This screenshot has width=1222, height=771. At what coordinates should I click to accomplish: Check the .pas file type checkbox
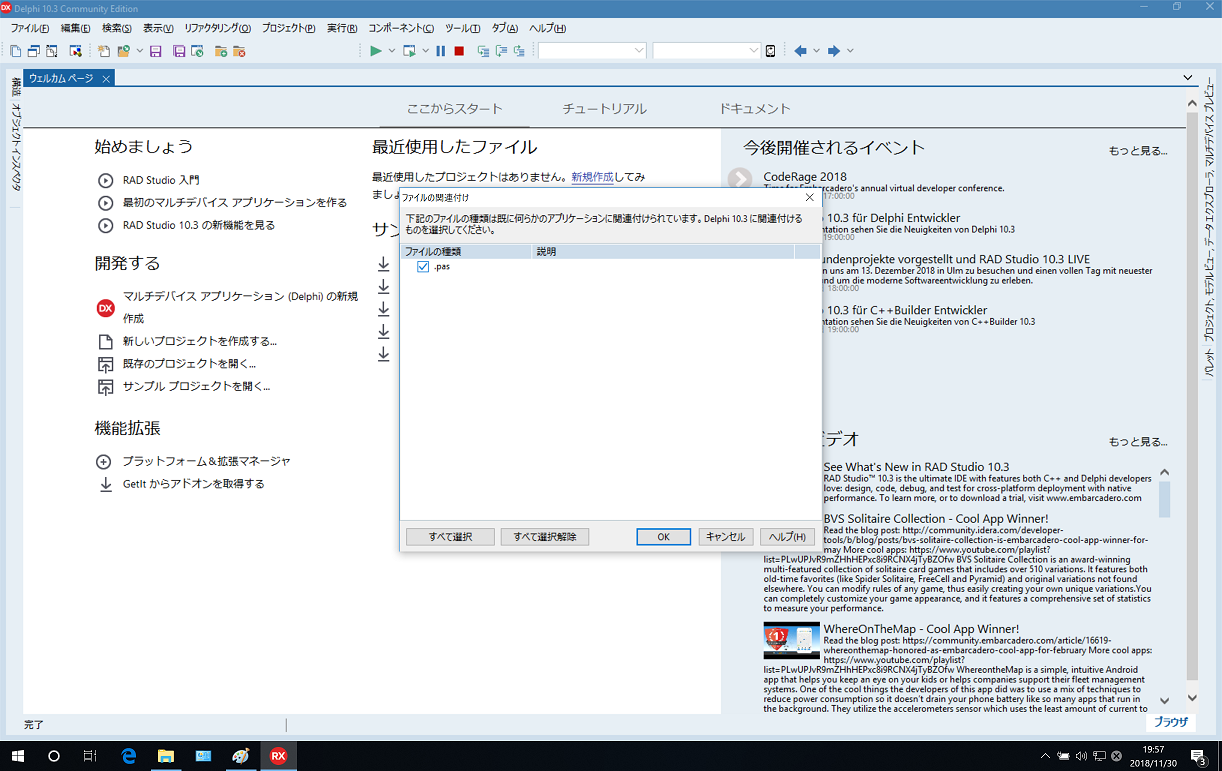click(423, 266)
